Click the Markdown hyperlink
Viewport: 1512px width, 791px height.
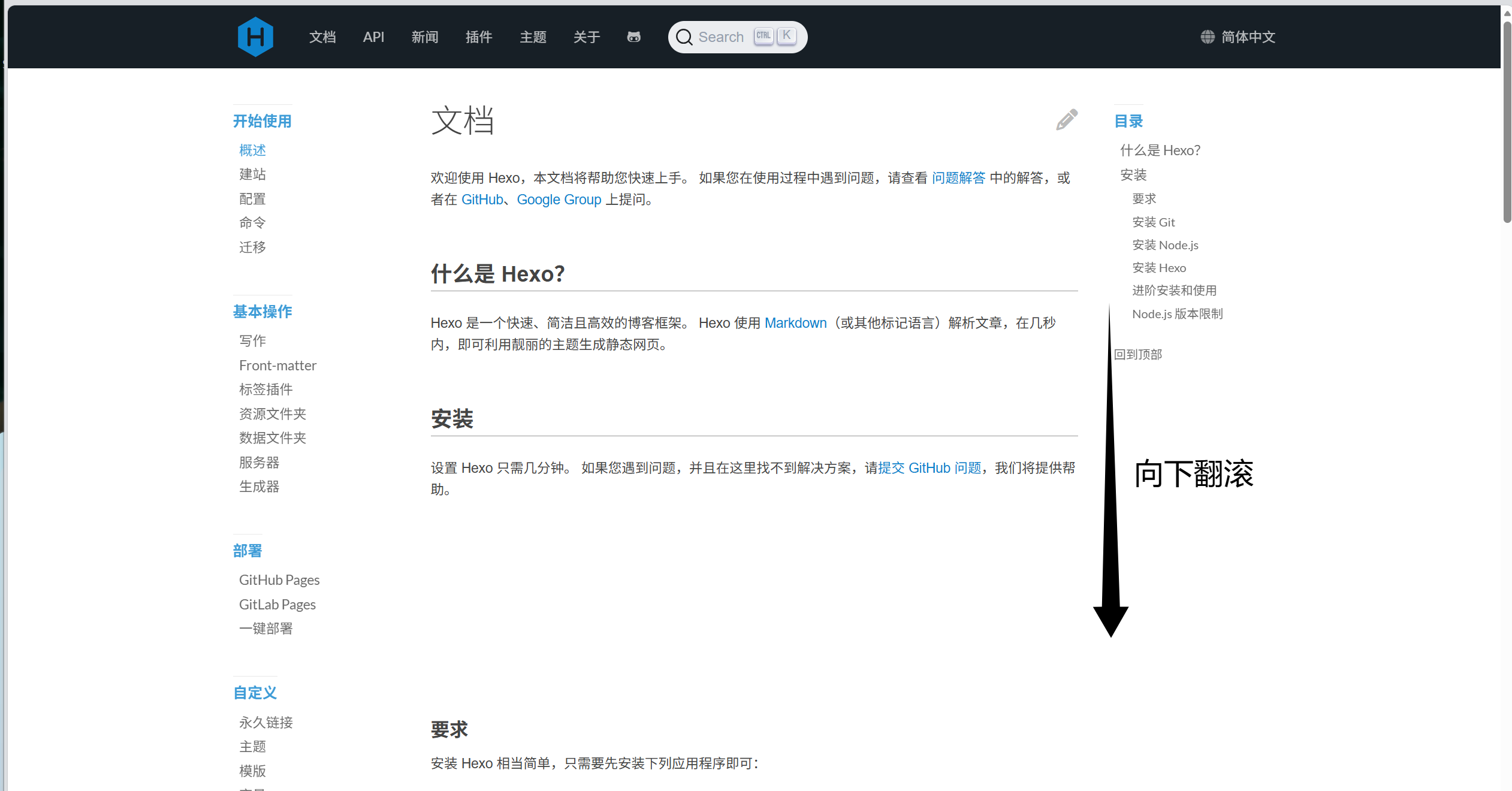795,323
